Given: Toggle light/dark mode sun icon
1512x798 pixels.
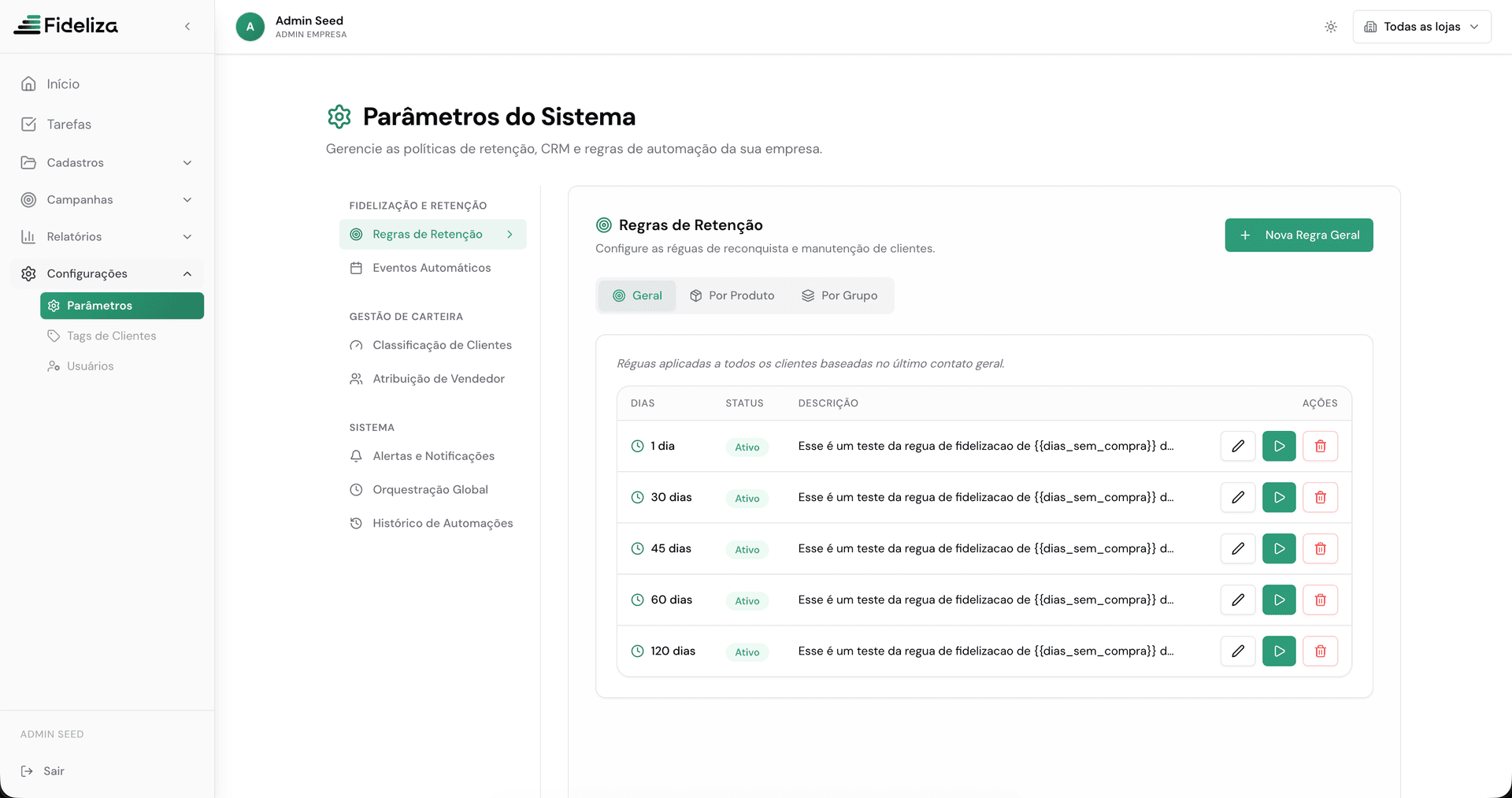Looking at the screenshot, I should (x=1331, y=26).
